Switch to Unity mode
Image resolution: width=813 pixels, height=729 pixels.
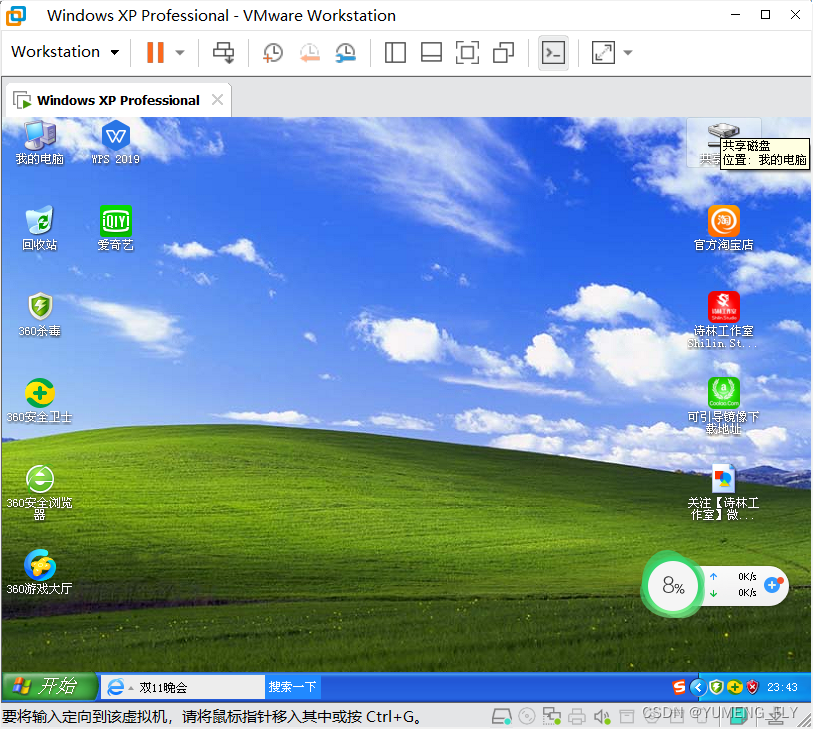[x=503, y=52]
